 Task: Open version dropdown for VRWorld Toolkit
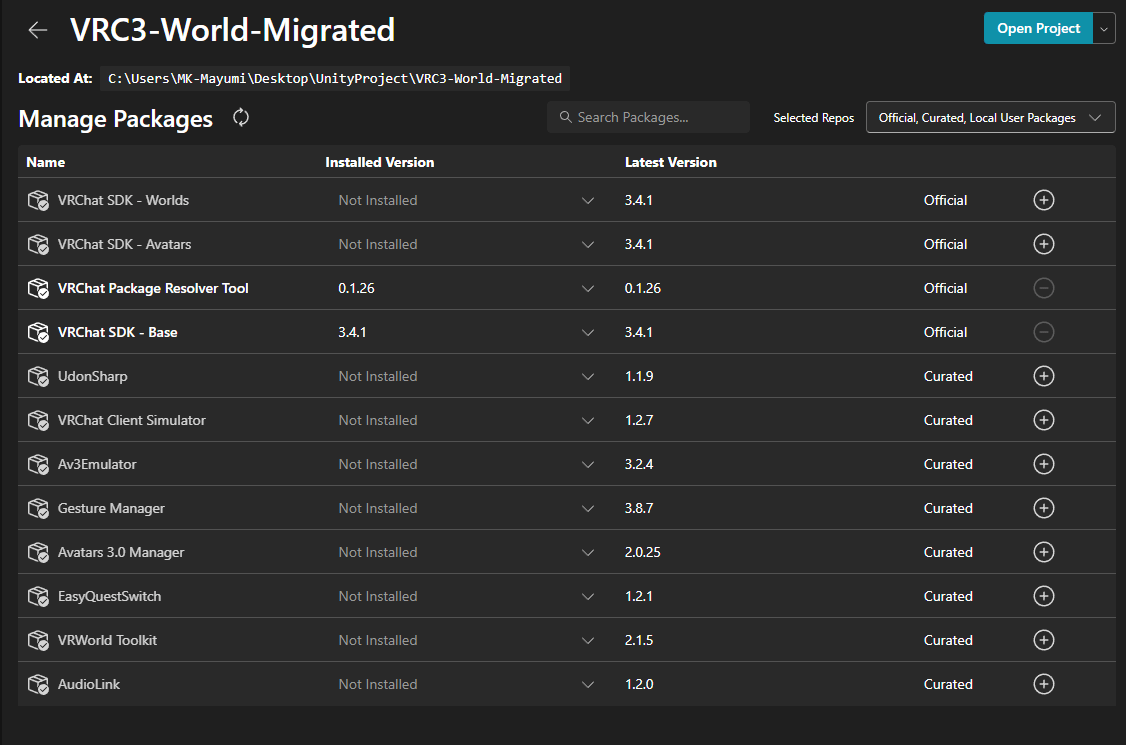point(587,640)
